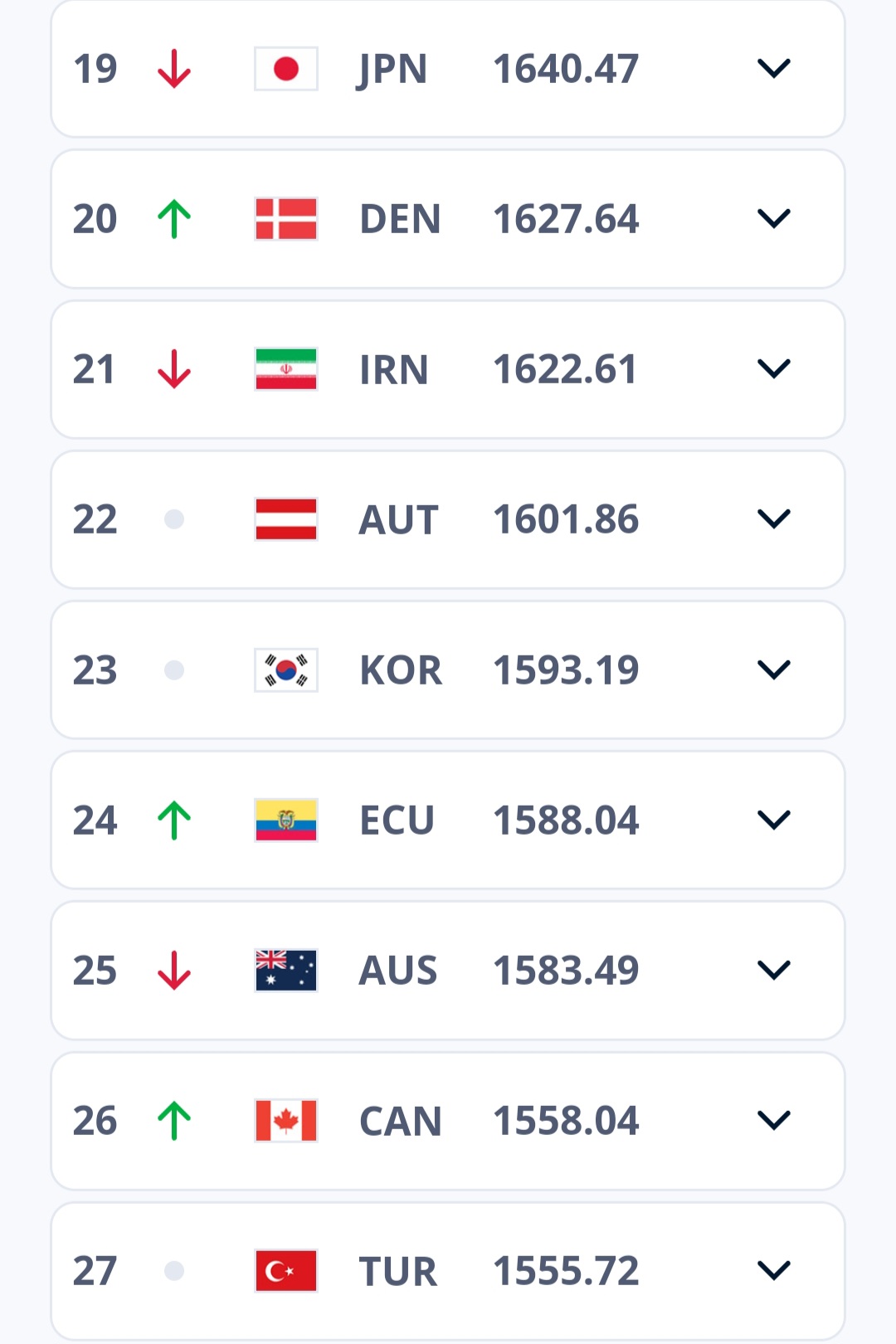Click the grey no-change dot on rank 22

point(174,519)
